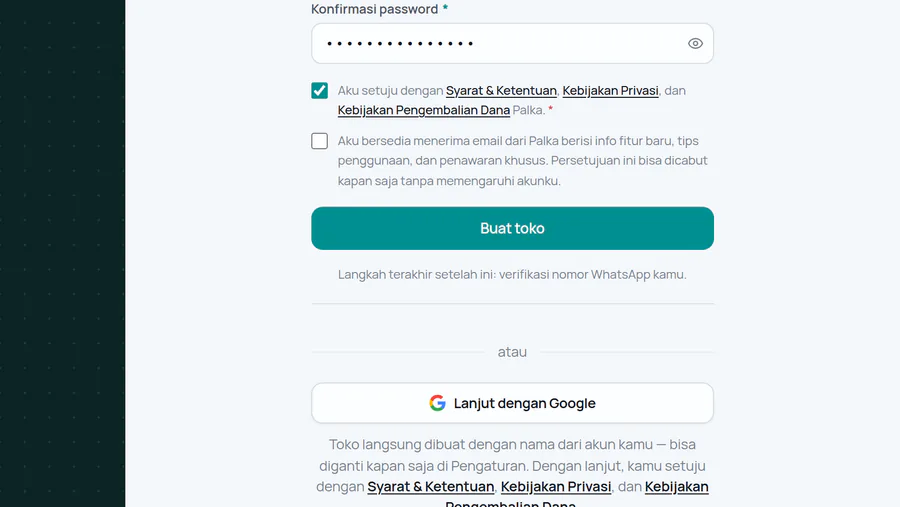Enable the Palka email consent checkbox
Image resolution: width=900 pixels, height=507 pixels.
pos(320,141)
